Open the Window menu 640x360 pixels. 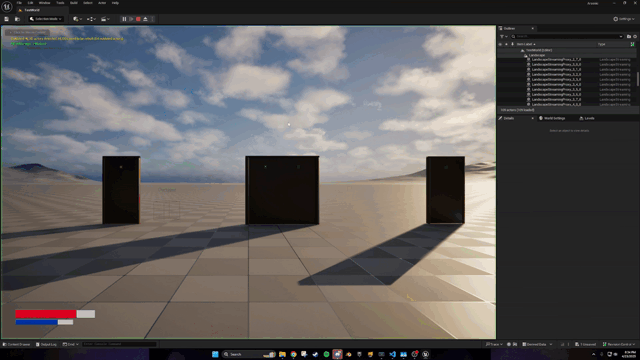coord(44,3)
